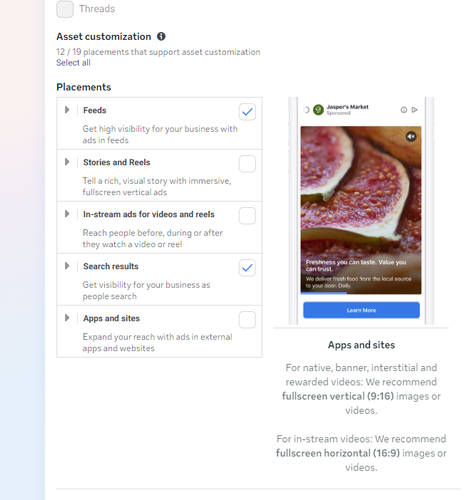Uncheck the Search results checkbox
467x500 pixels.
click(x=247, y=268)
